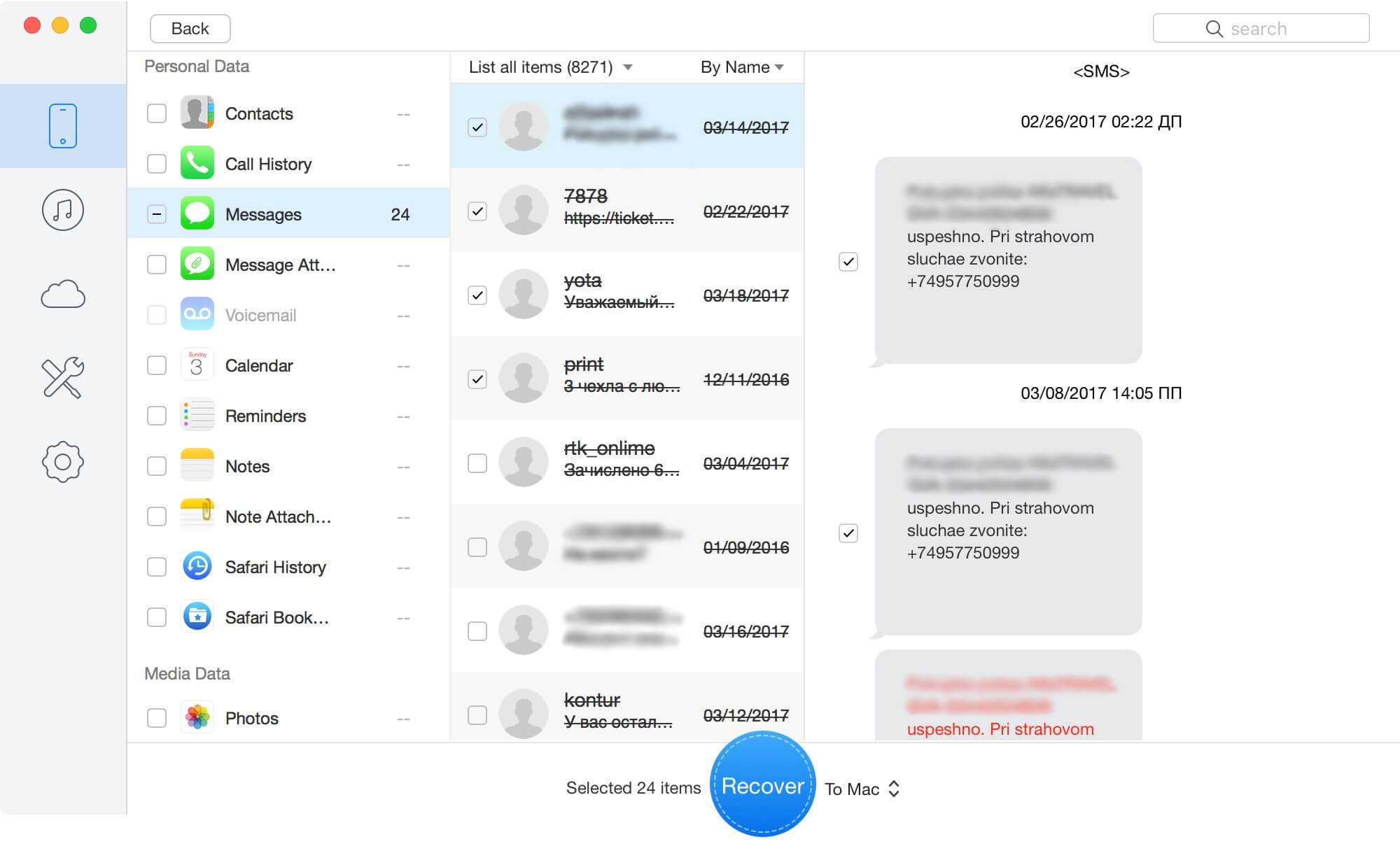Click the cloud sync icon in left panel
Viewport: 1400px width, 851px height.
click(x=62, y=296)
